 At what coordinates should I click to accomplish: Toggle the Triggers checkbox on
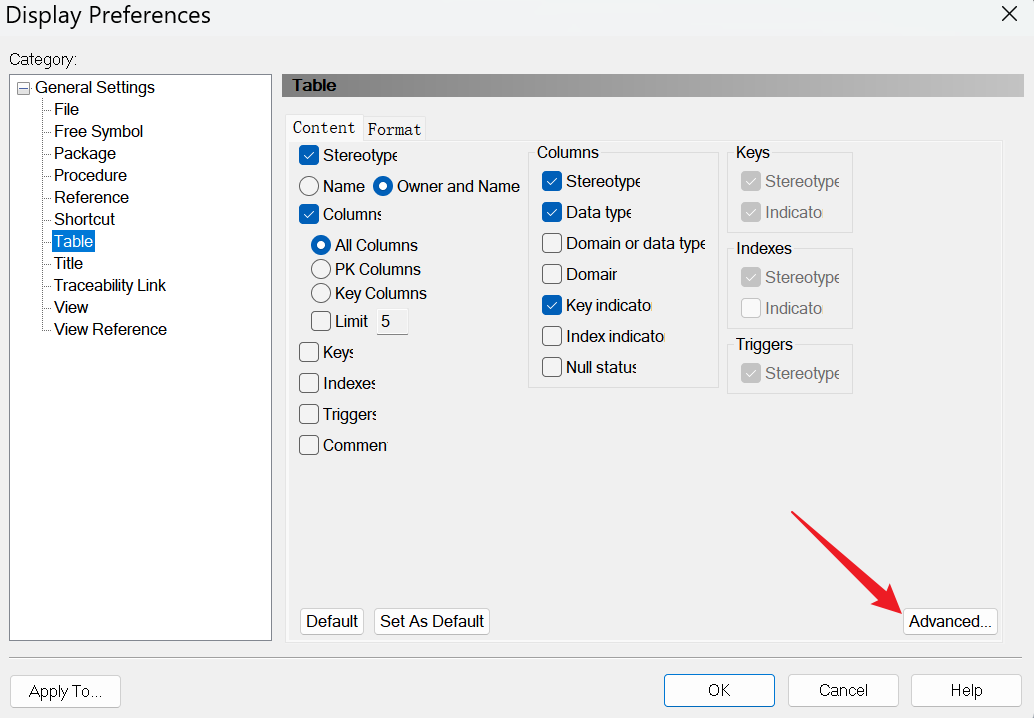(309, 414)
